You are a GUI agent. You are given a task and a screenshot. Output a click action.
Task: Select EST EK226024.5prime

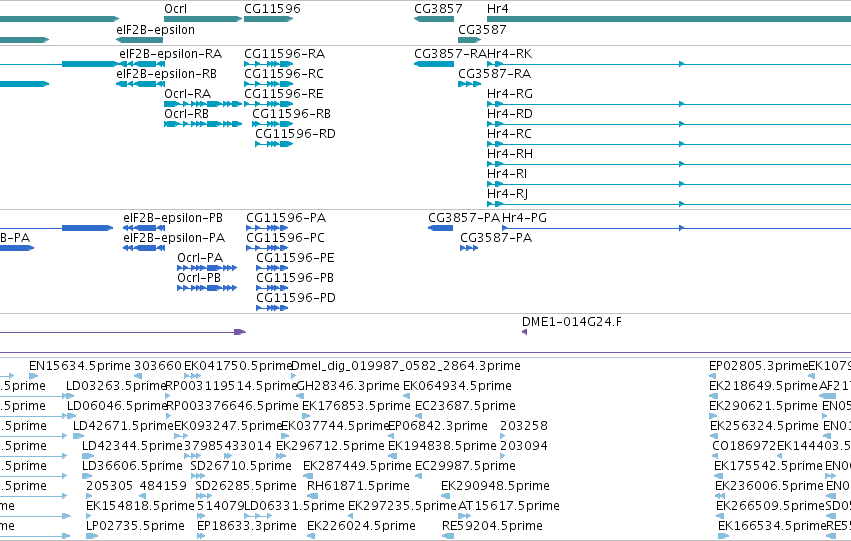coord(361,527)
